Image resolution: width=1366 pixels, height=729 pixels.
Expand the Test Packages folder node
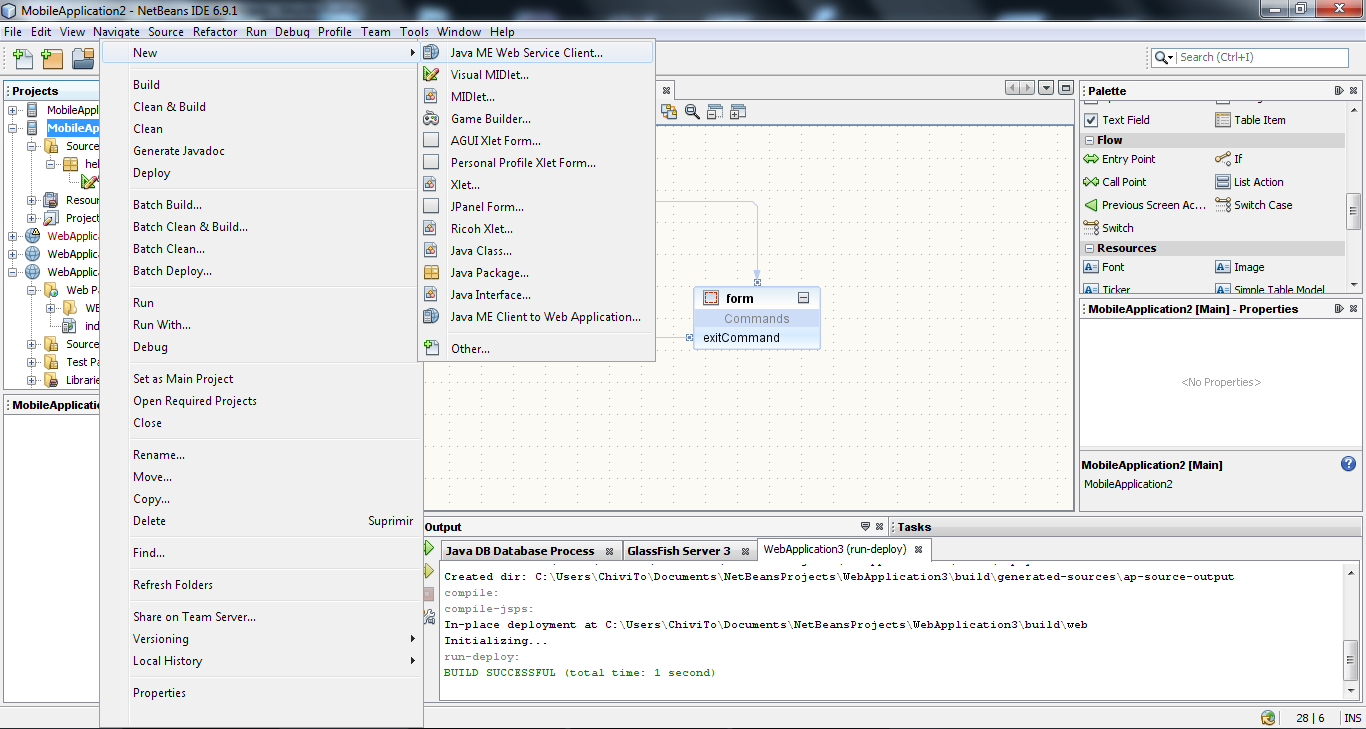tap(33, 362)
